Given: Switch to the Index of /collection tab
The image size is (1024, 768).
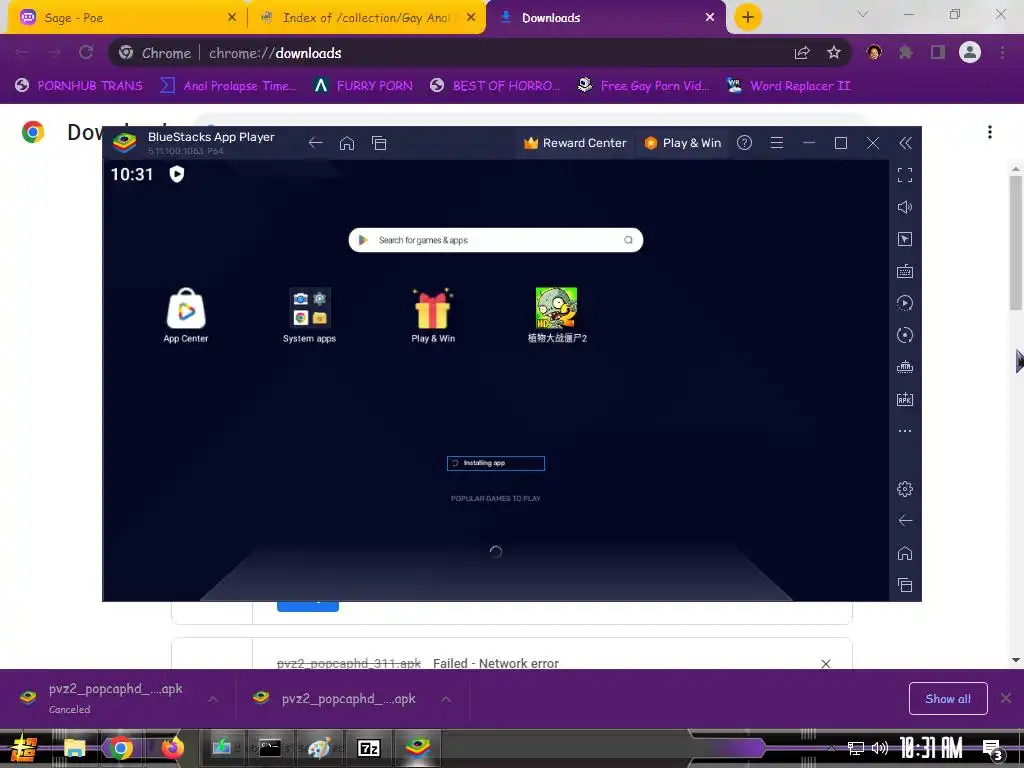Looking at the screenshot, I should pyautogui.click(x=367, y=18).
